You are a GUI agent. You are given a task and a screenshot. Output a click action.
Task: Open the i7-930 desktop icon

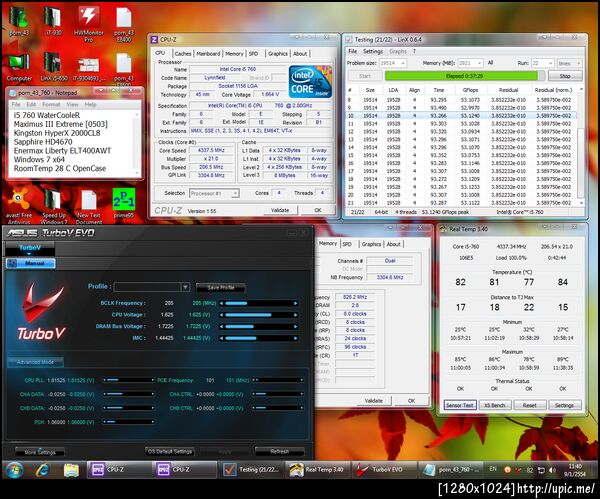[x=53, y=22]
